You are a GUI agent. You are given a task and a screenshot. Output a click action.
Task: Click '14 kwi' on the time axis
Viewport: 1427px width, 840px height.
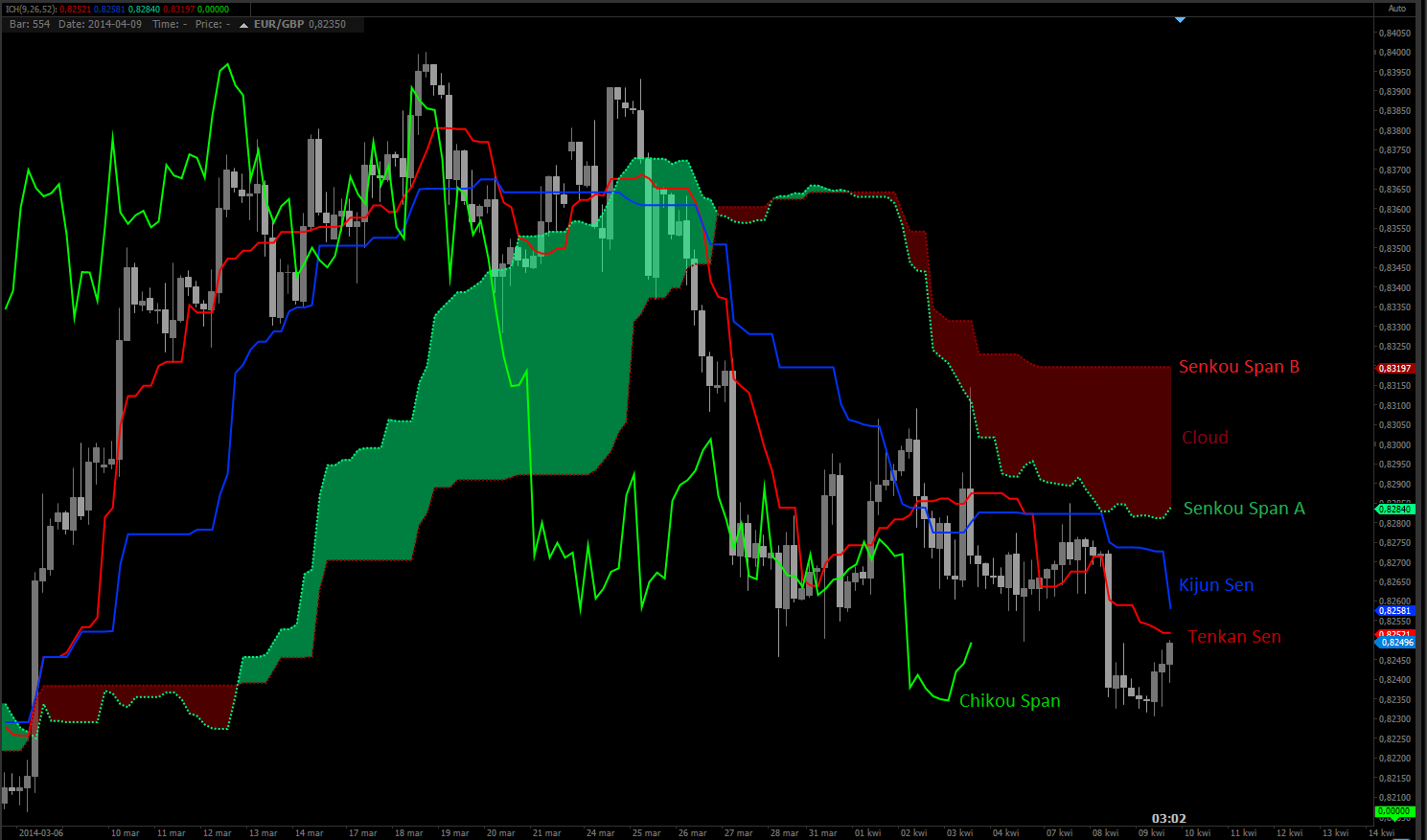point(1381,833)
